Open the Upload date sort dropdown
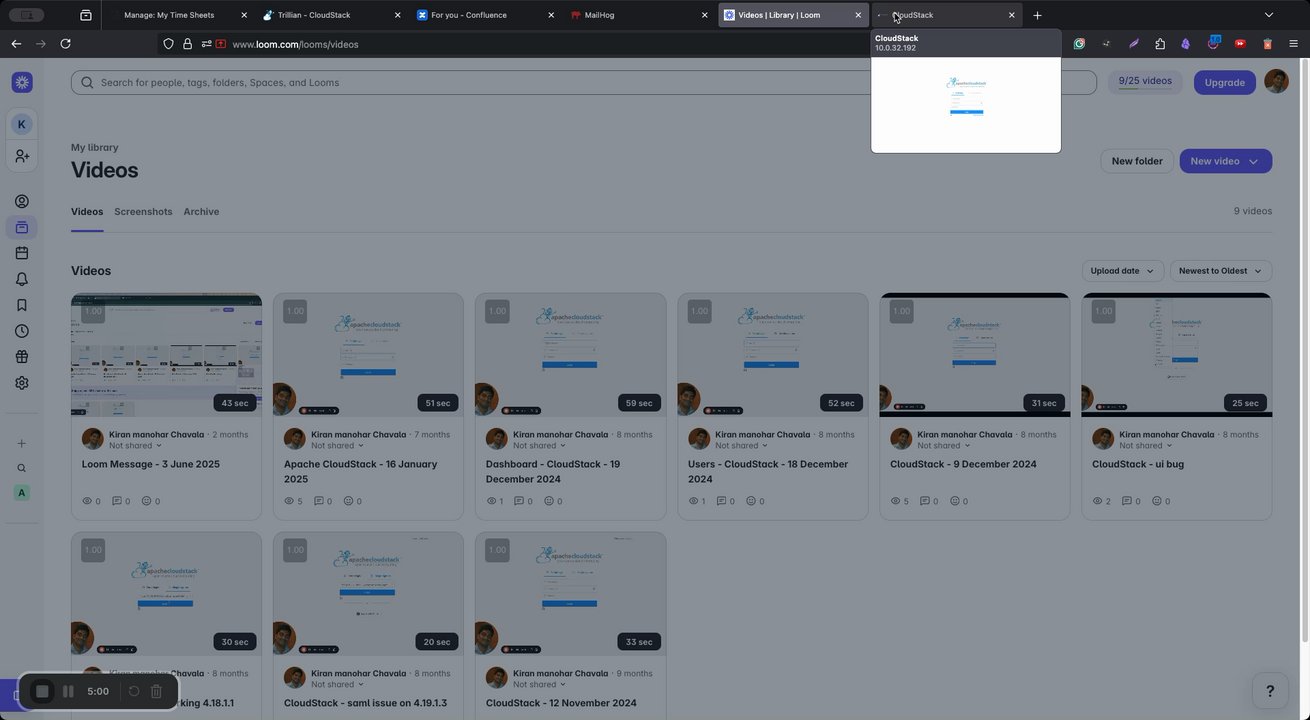Image resolution: width=1310 pixels, height=720 pixels. 1122,271
